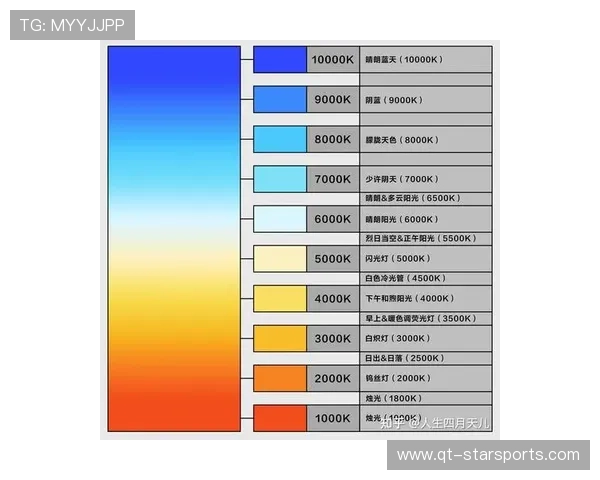Screen dimensions: 600x480
Task: Click the red-orange 1000K color swatch
Action: coord(280,418)
